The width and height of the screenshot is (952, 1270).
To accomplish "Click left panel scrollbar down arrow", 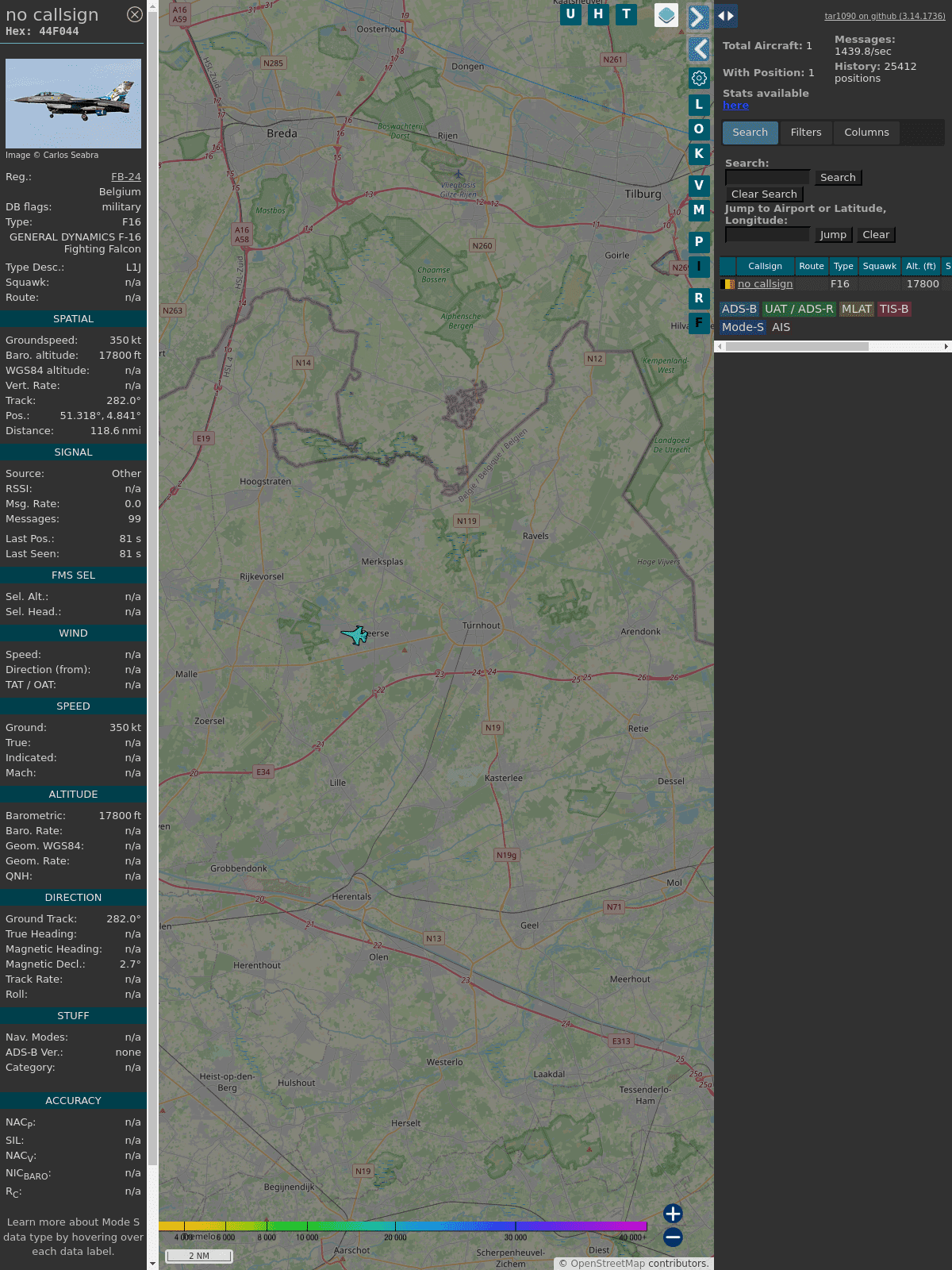I will click(152, 1264).
